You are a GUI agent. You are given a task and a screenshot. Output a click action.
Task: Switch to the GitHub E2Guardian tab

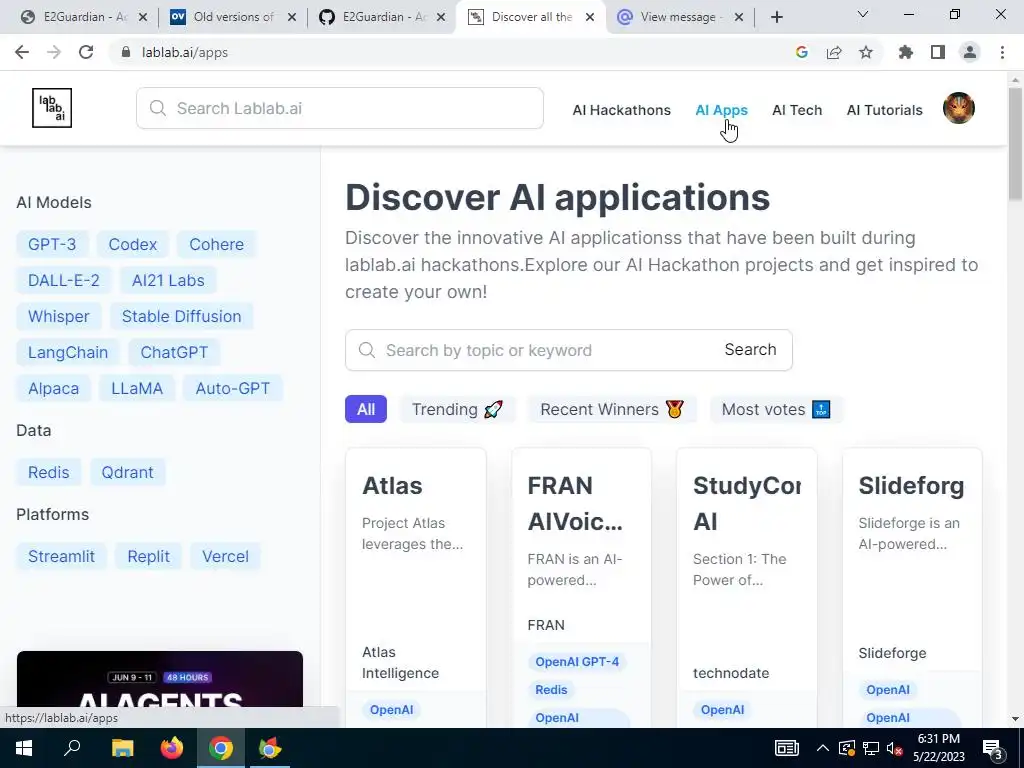(x=381, y=17)
